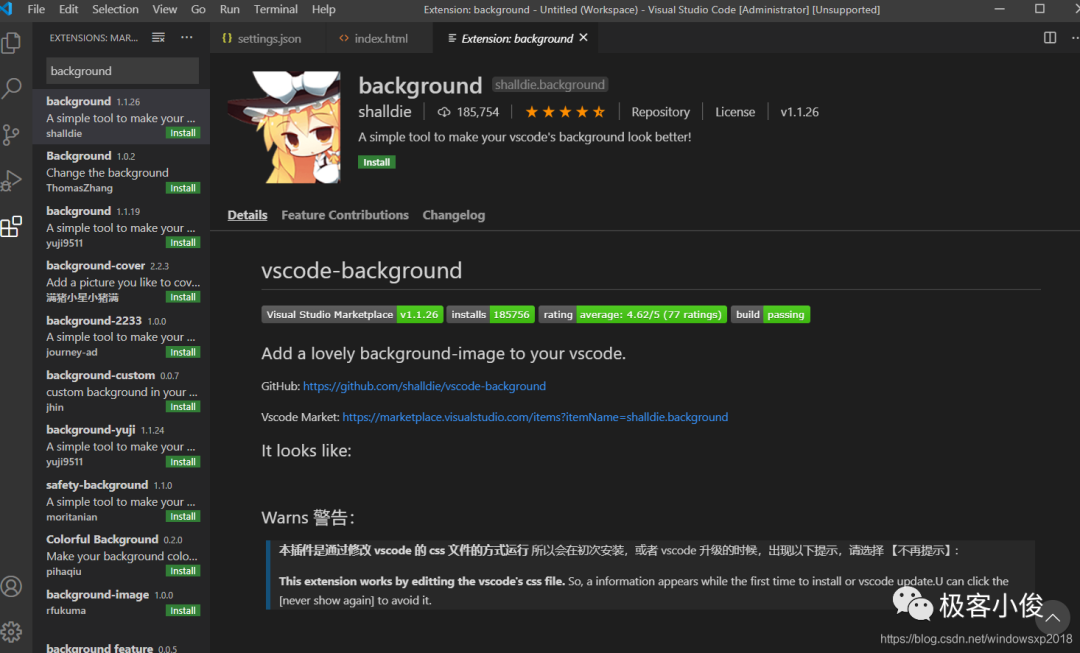Viewport: 1080px width, 653px height.
Task: Open the Terminal menu
Action: [276, 9]
